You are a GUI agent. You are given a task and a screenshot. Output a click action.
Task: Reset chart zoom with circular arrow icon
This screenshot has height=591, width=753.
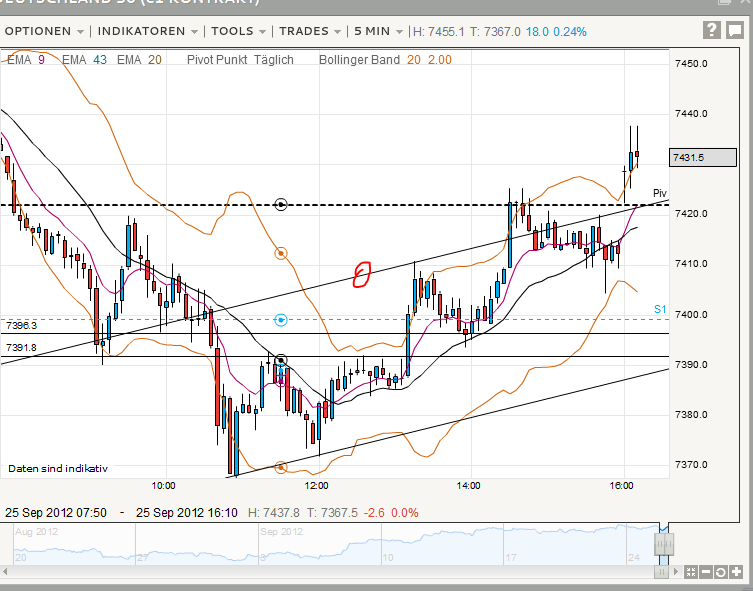coord(721,572)
